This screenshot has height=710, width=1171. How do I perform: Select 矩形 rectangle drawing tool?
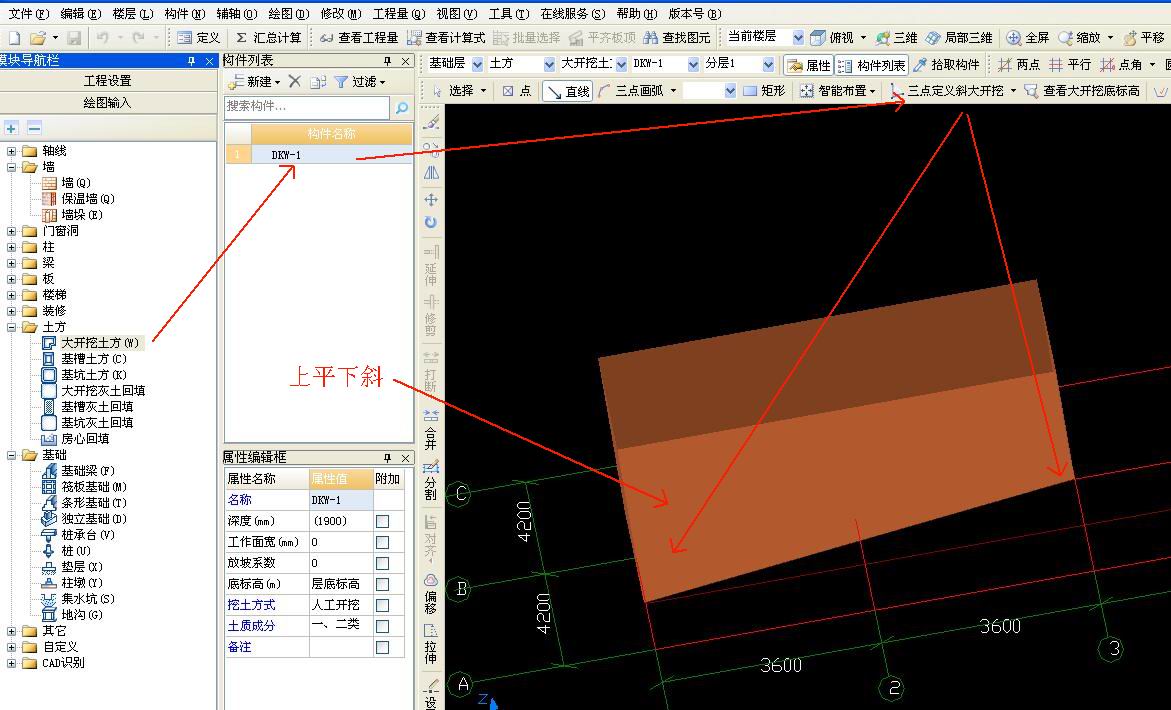[x=765, y=91]
